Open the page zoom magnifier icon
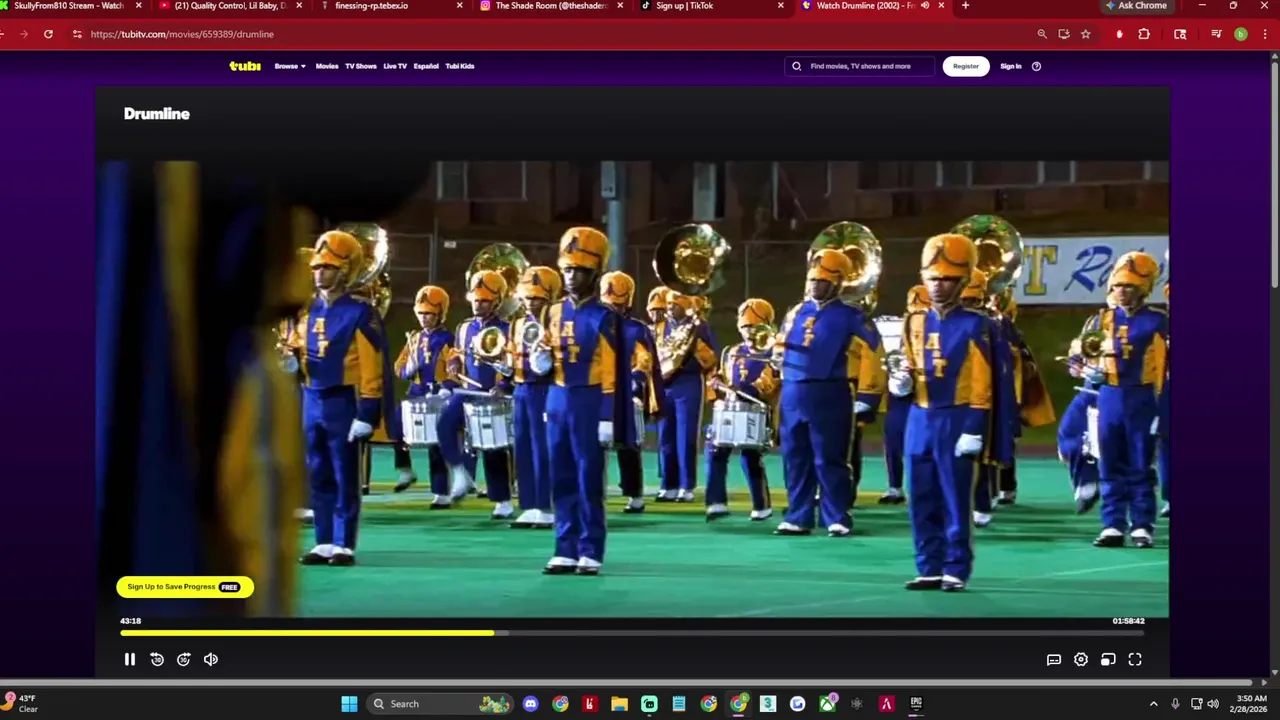 pos(1042,34)
